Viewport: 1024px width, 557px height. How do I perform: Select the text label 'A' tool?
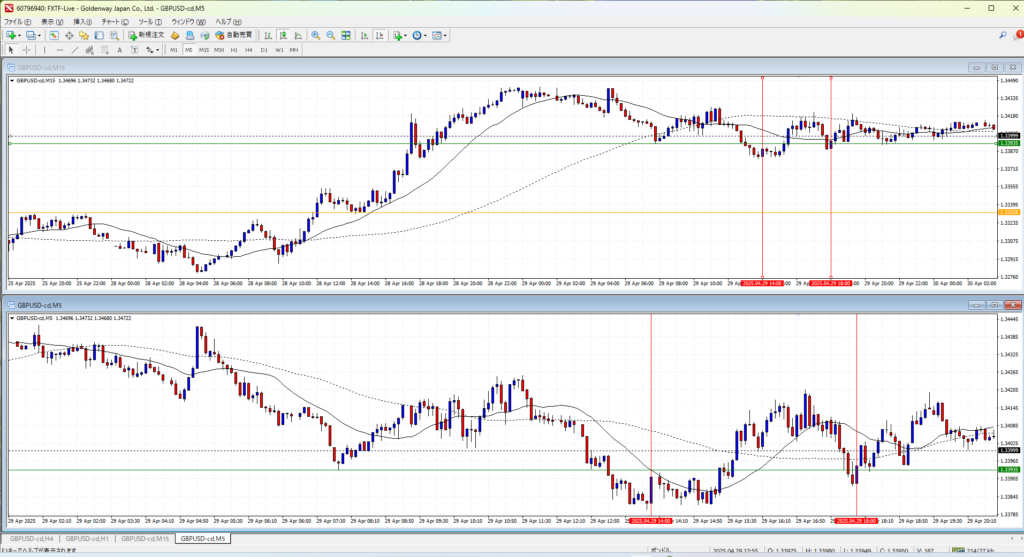(119, 49)
